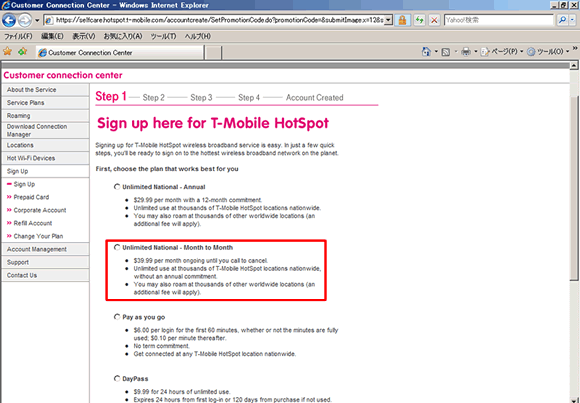The width and height of the screenshot is (580, 403).
Task: Open Hot Wi-Fi Devices sidebar link
Action: (45, 158)
